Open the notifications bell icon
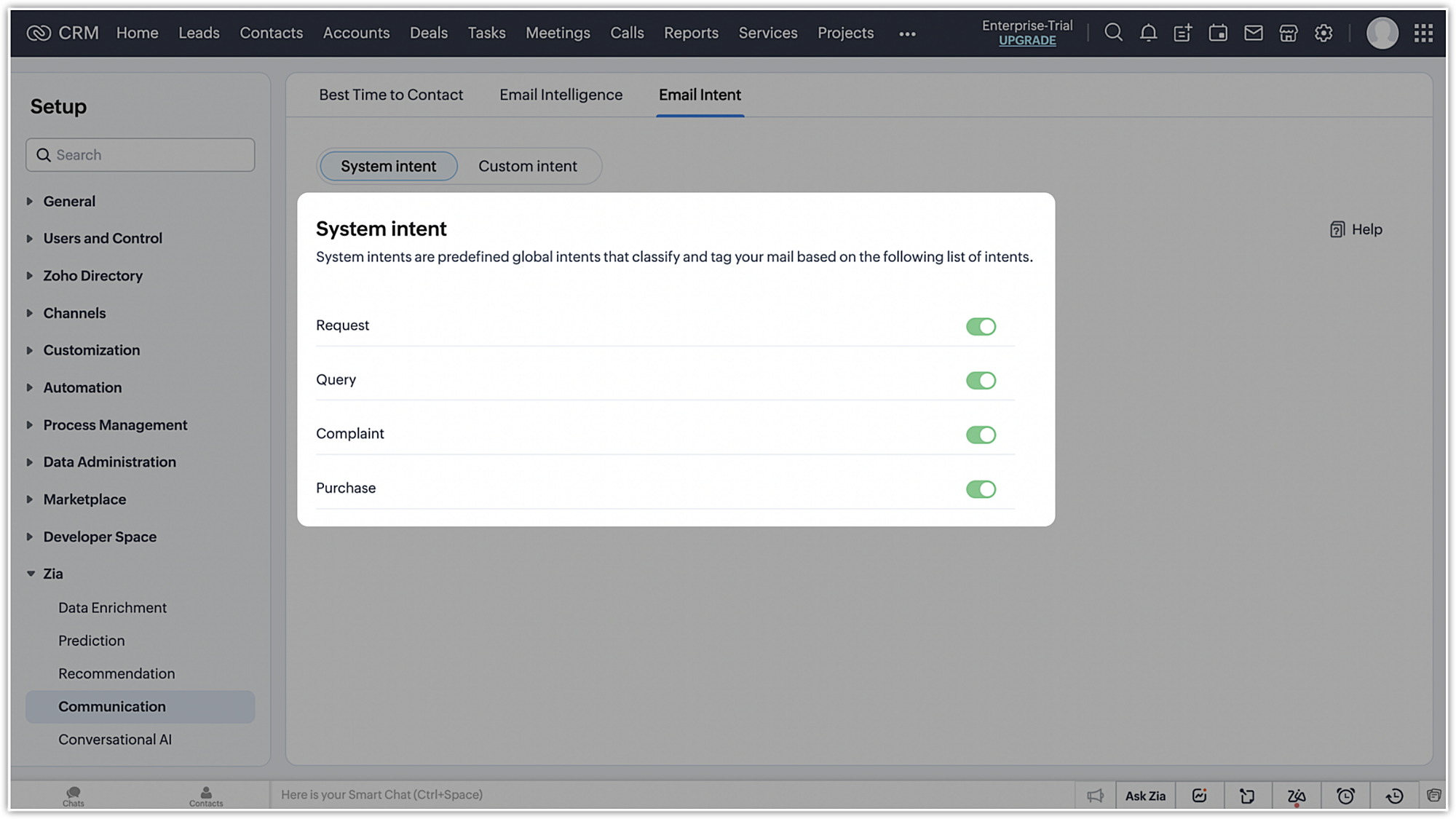The height and width of the screenshot is (819, 1456). tap(1148, 33)
